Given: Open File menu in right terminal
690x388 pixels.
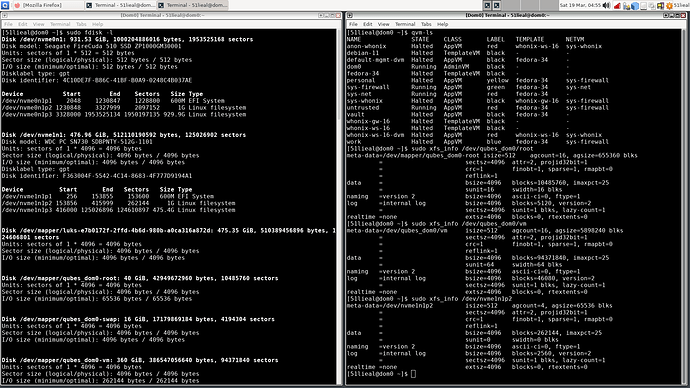Looking at the screenshot, I should pos(353,24).
